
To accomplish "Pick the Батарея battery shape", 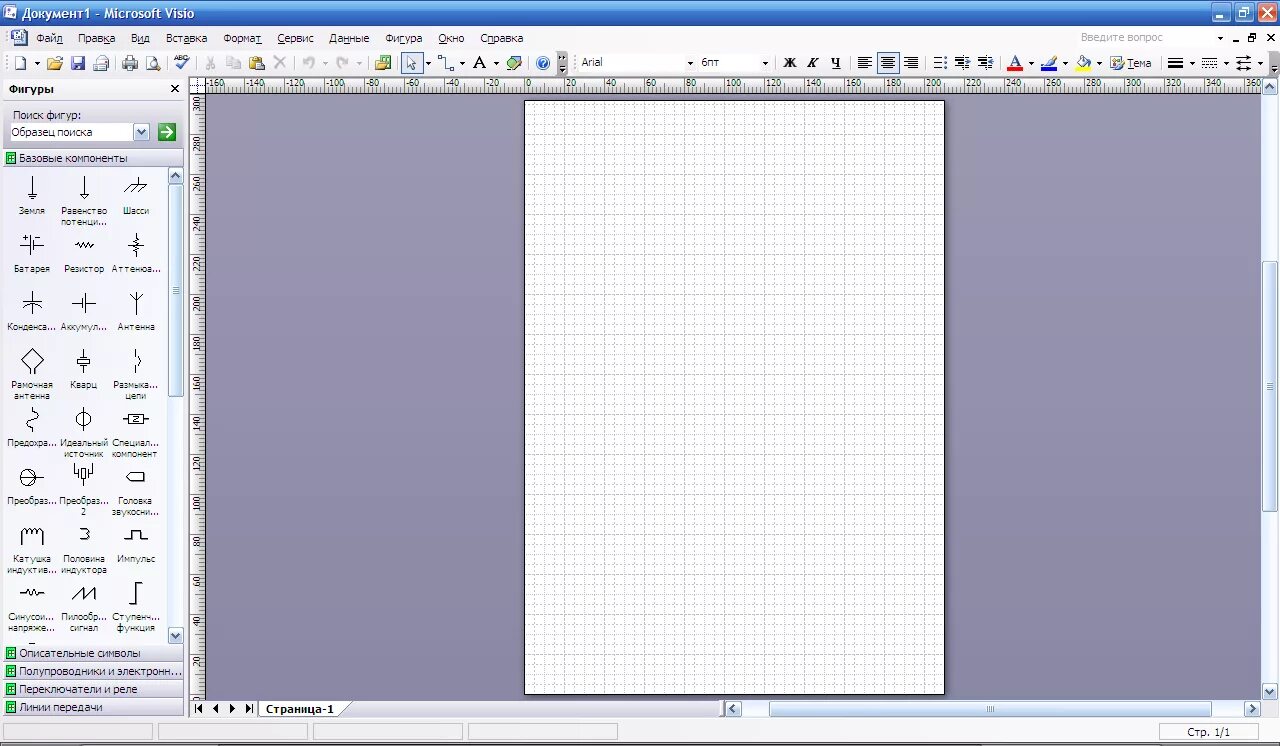I will click(32, 253).
